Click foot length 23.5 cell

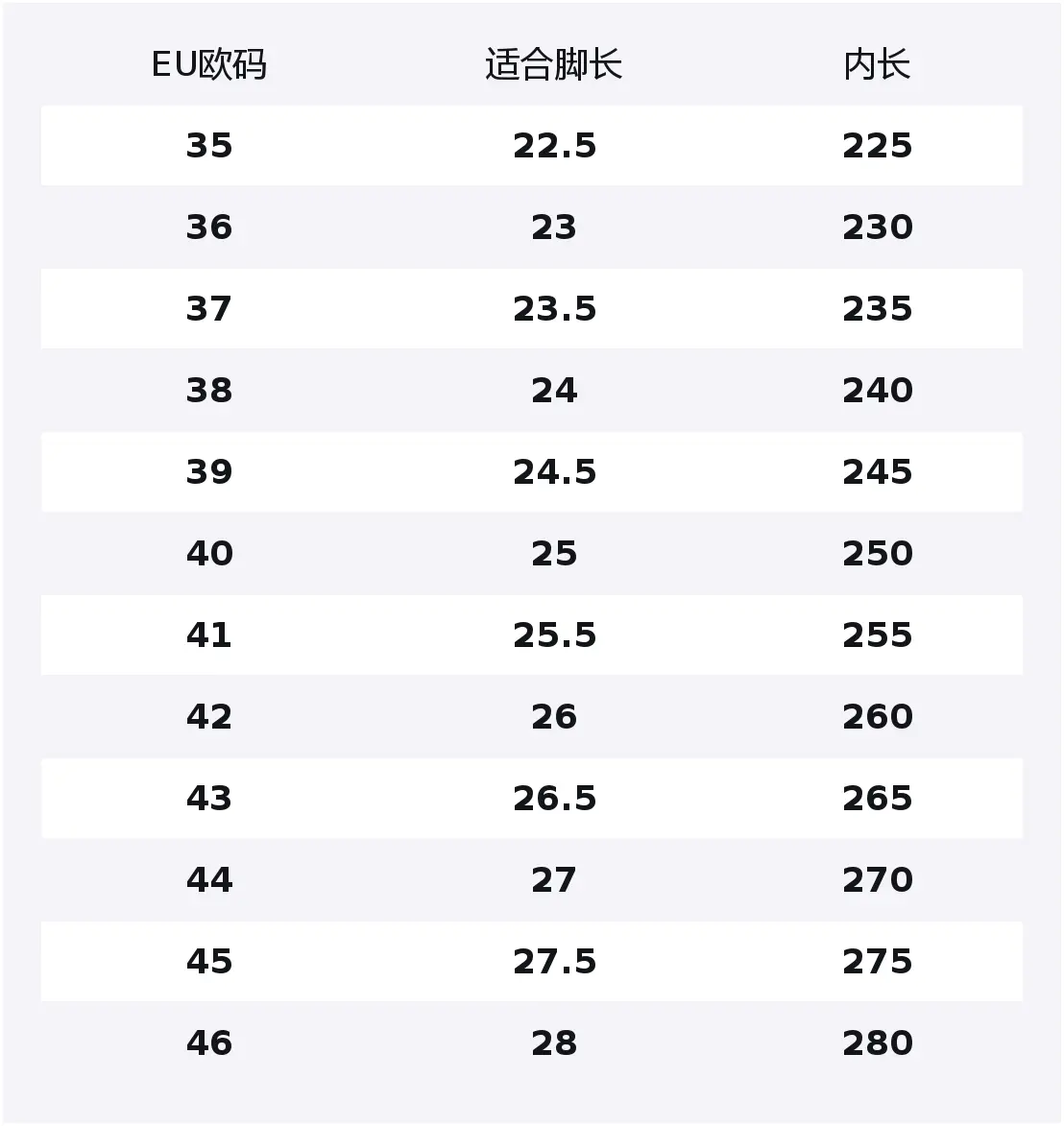555,309
